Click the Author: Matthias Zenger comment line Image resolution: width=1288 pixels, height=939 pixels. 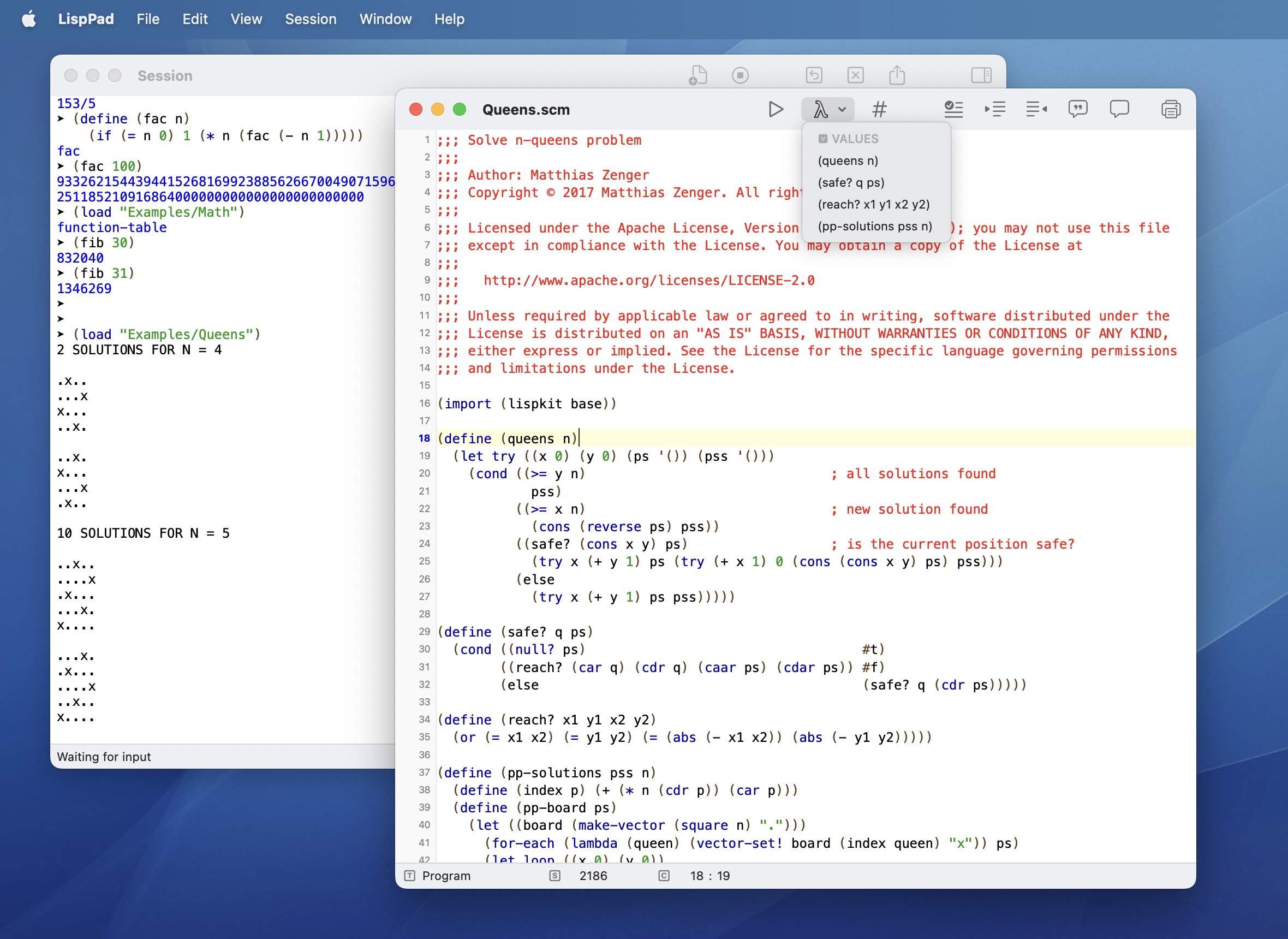click(543, 175)
